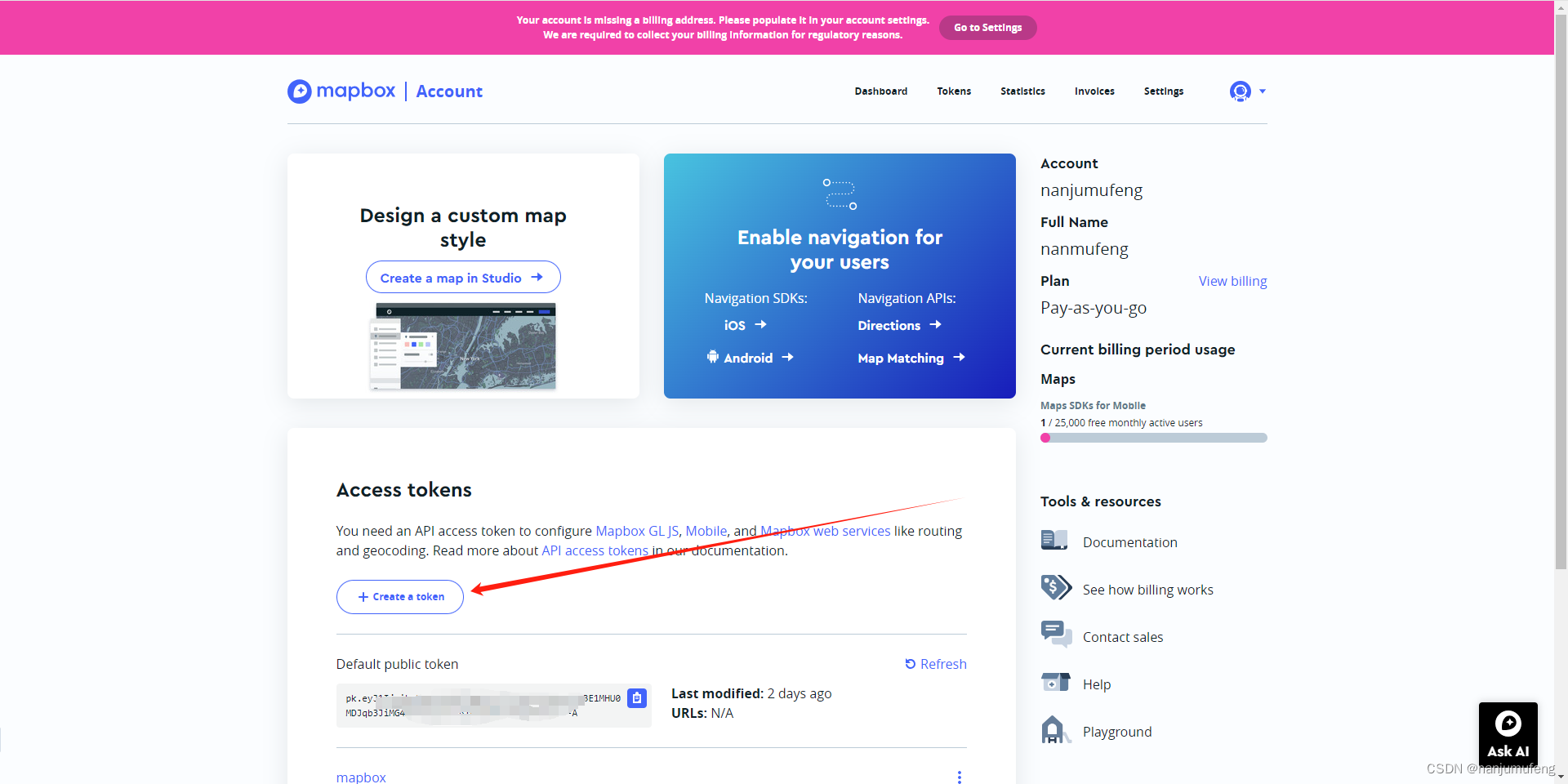Open Documentation from Tools & resources
The height and width of the screenshot is (784, 1568).
(x=1054, y=540)
